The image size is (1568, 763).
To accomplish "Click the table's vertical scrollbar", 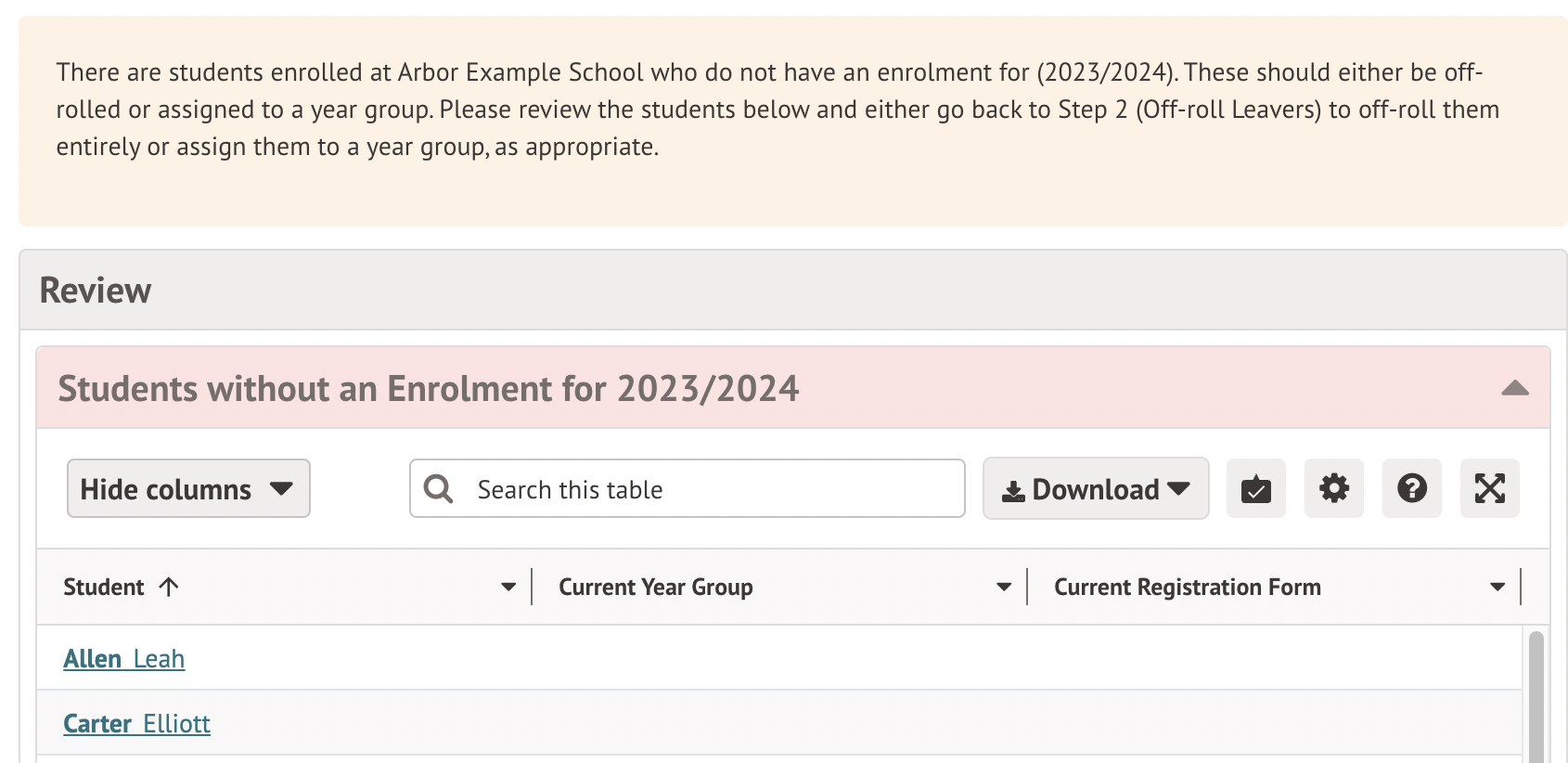I will (x=1536, y=696).
